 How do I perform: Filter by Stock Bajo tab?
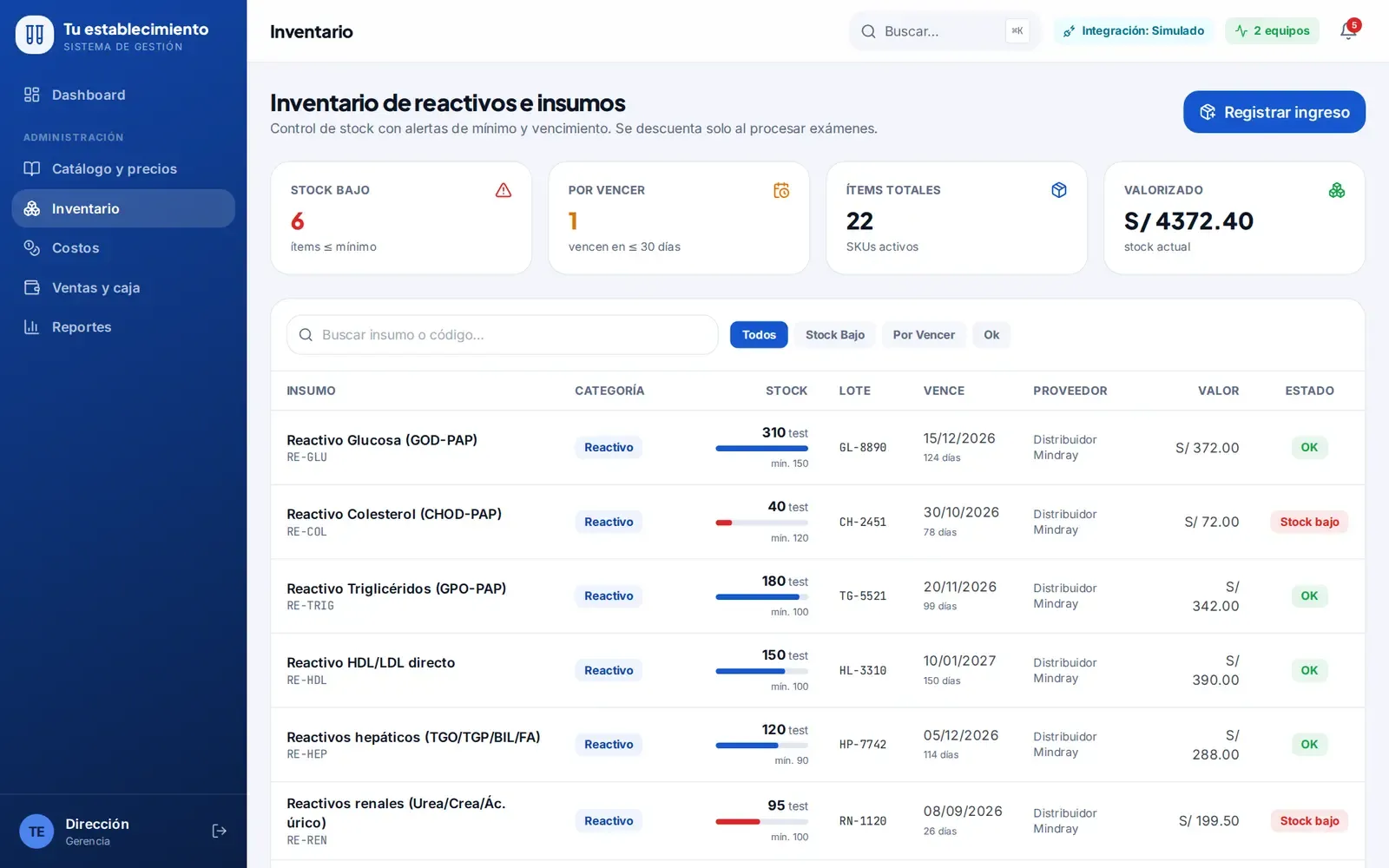pos(835,335)
